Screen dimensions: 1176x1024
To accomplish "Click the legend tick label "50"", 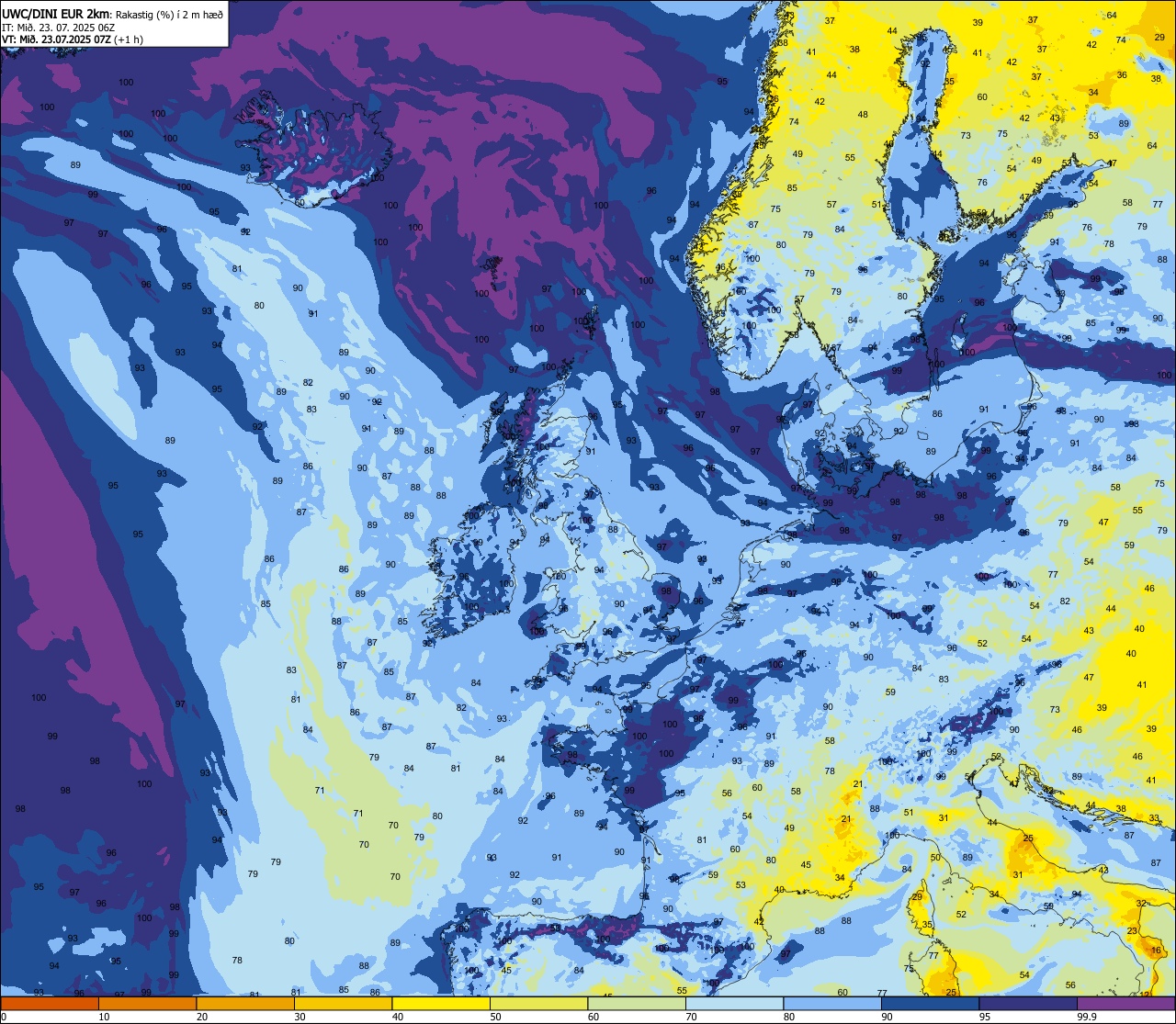I will 496,1017.
